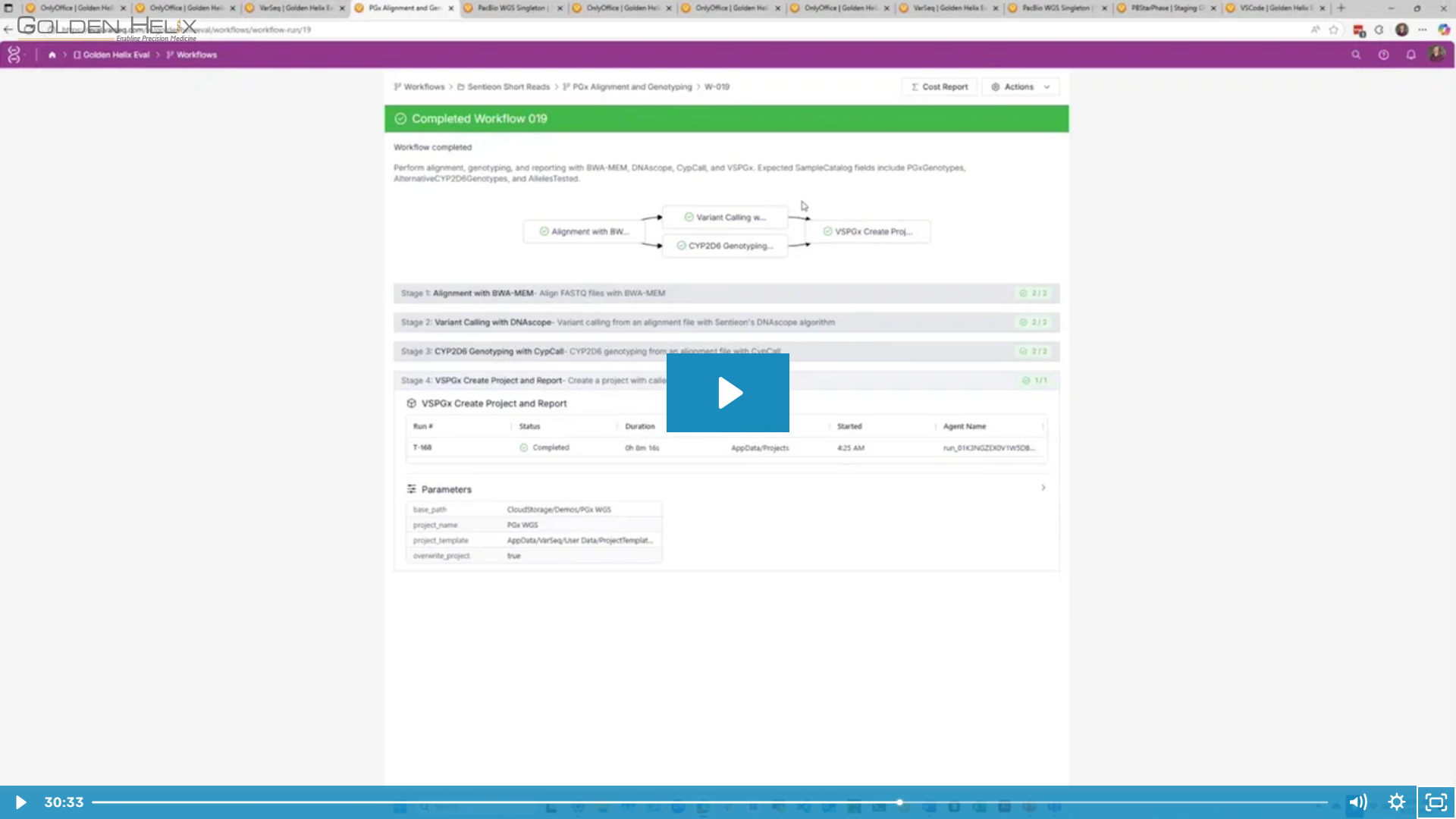Screen dimensions: 1456x819
Task: Click overwrite_project value true
Action: [x=514, y=556]
